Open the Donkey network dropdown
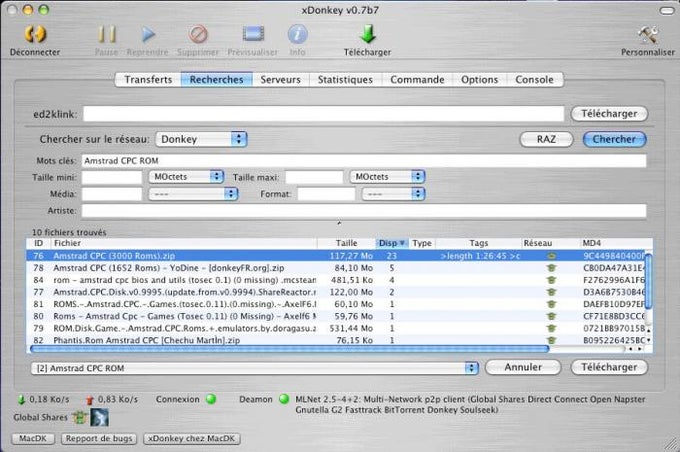 click(201, 139)
